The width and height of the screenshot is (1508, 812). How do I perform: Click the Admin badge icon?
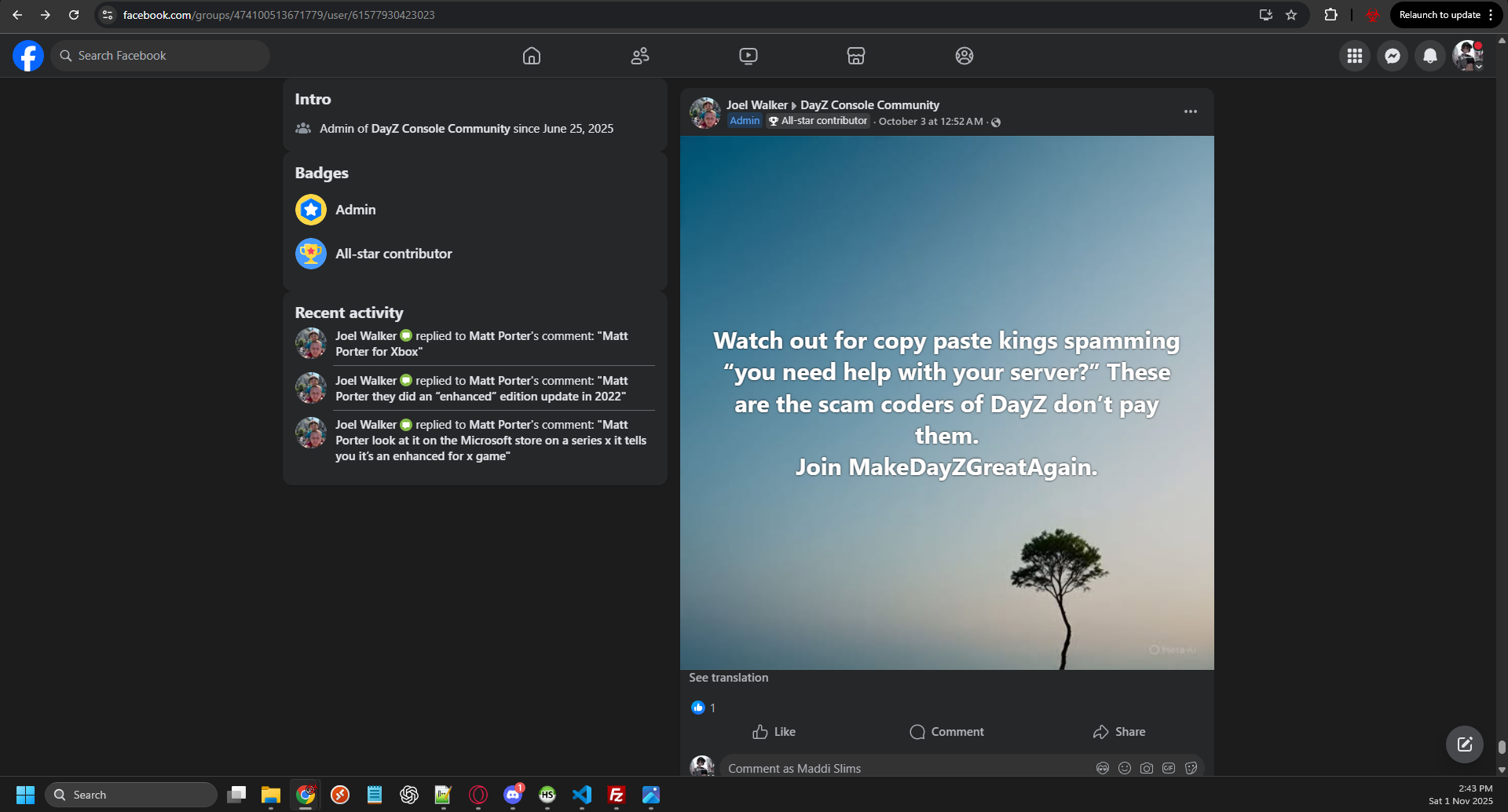311,210
